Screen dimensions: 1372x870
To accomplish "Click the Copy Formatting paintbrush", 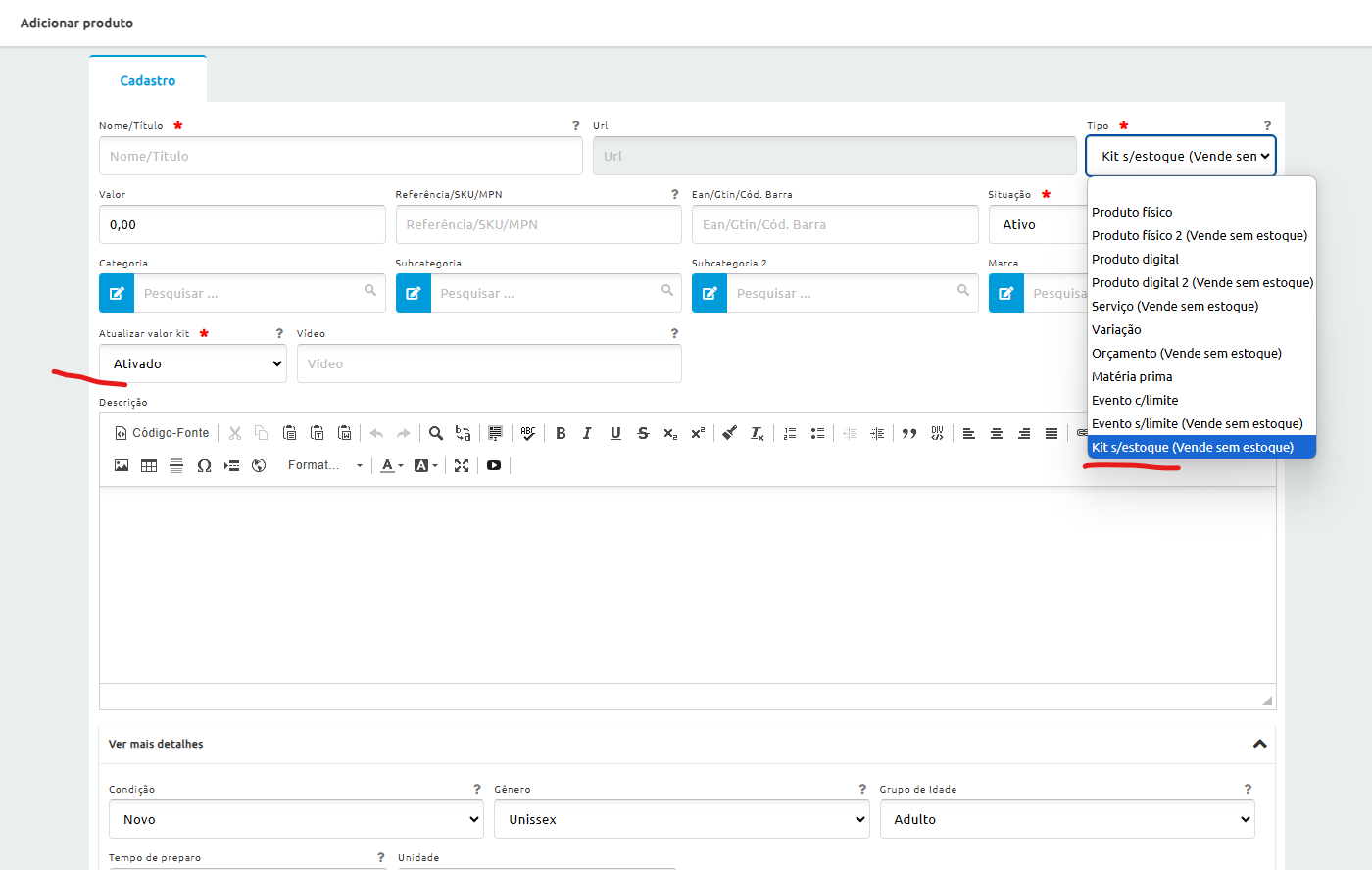I will [729, 433].
